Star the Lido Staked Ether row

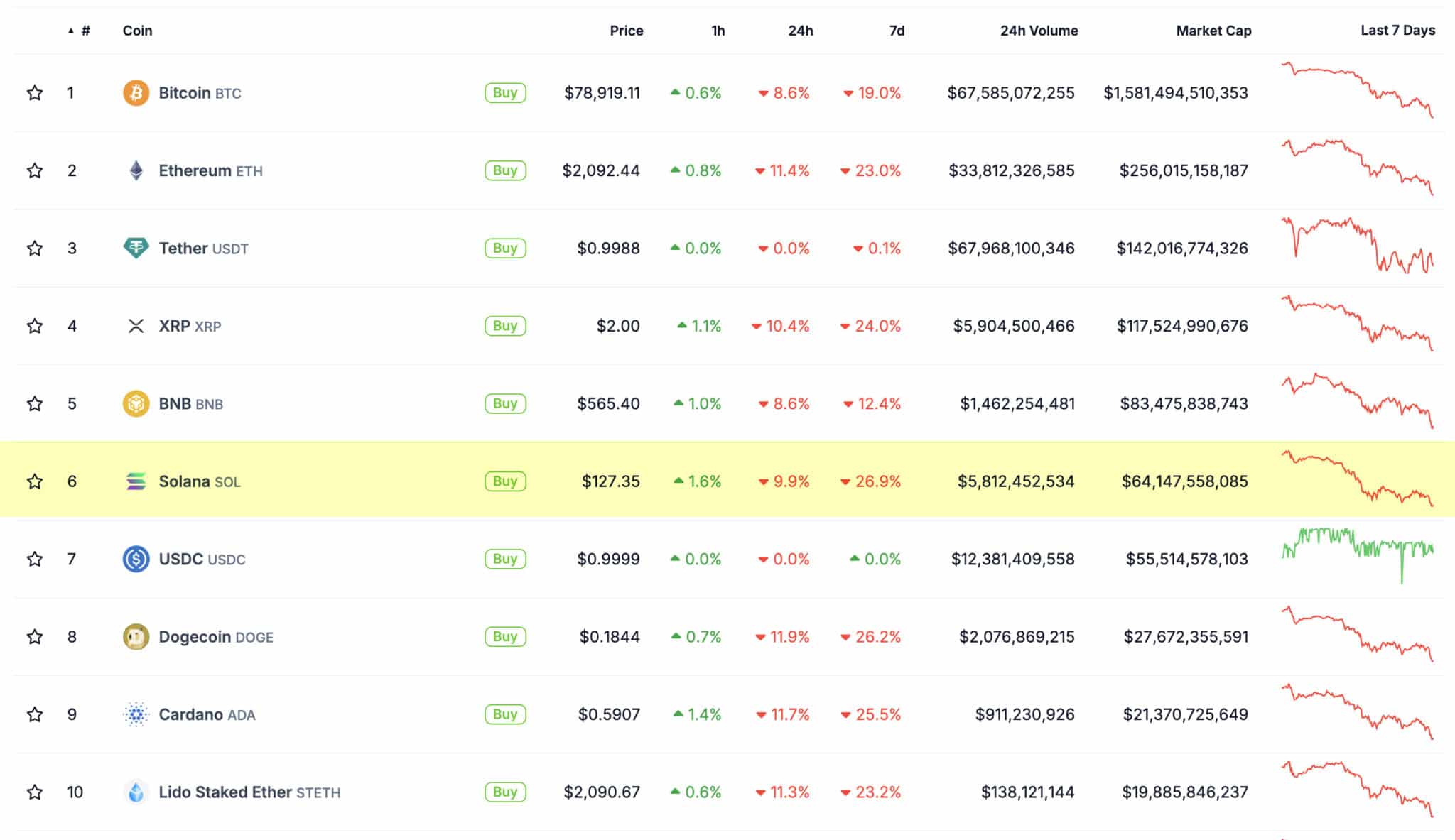(x=35, y=792)
